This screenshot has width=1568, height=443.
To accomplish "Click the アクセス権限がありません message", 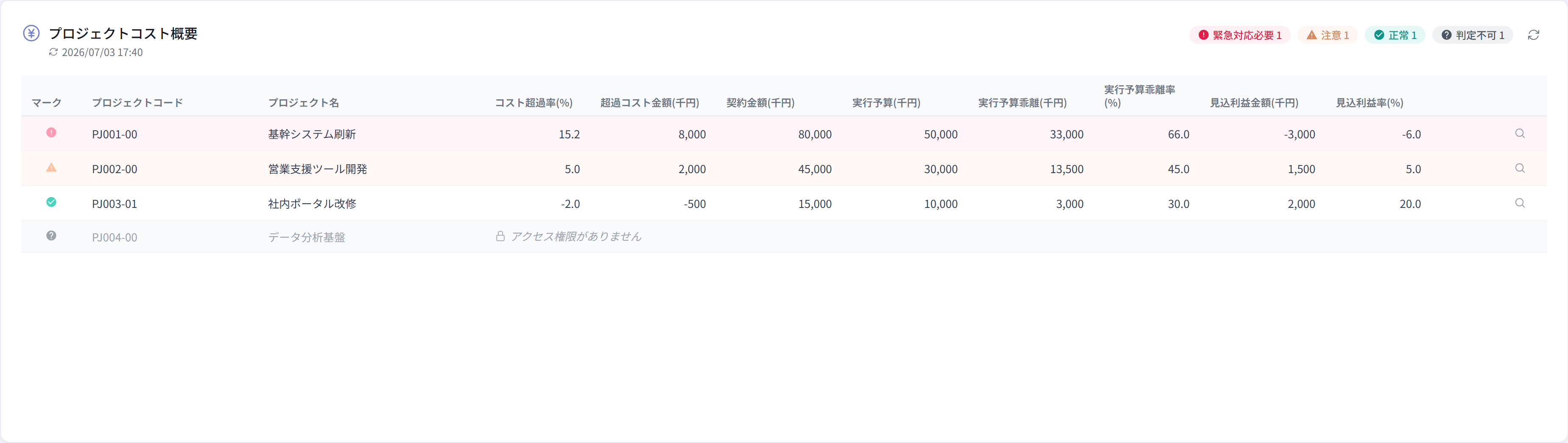I will 576,236.
